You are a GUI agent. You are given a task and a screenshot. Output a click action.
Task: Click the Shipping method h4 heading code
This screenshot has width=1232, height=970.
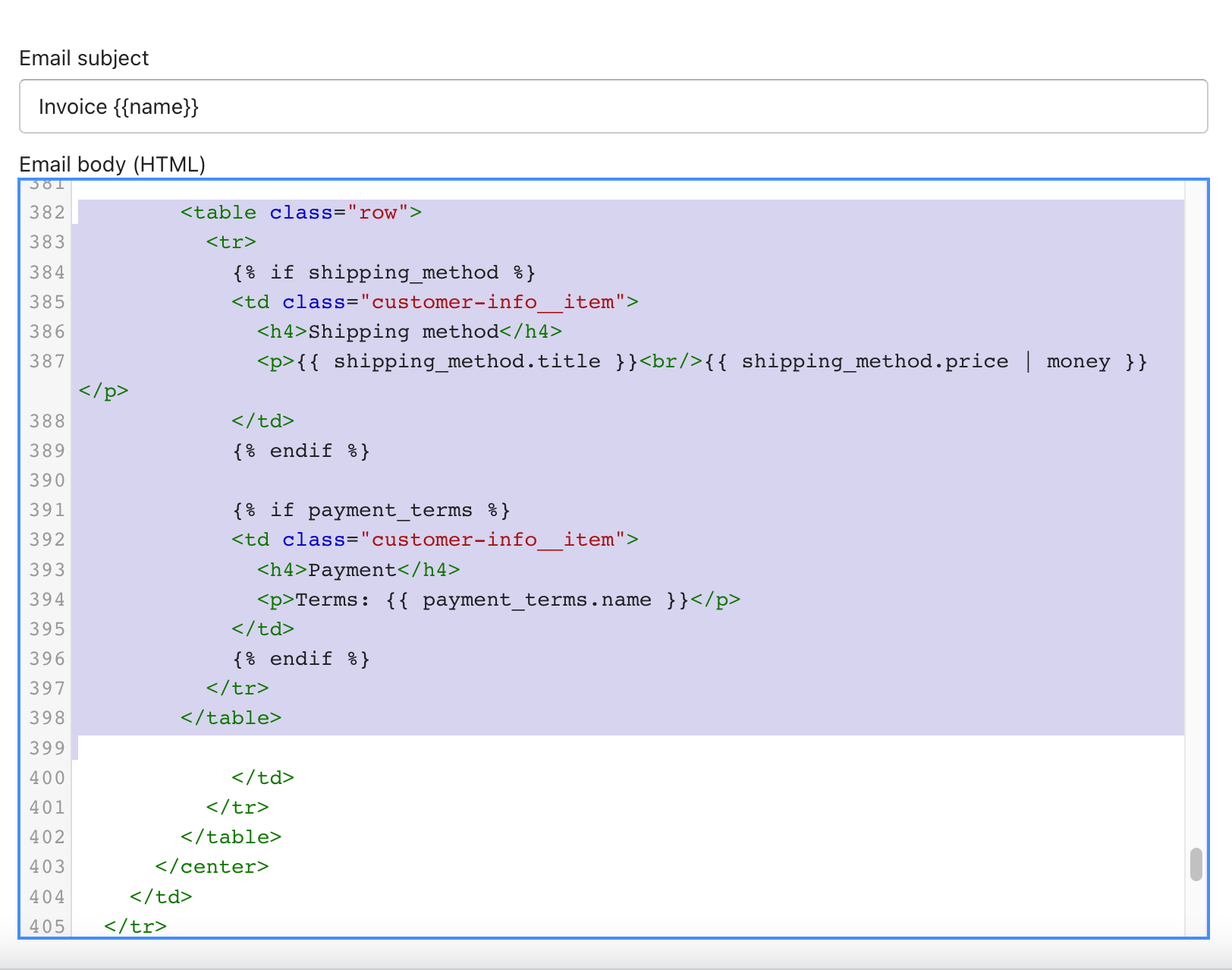click(409, 332)
